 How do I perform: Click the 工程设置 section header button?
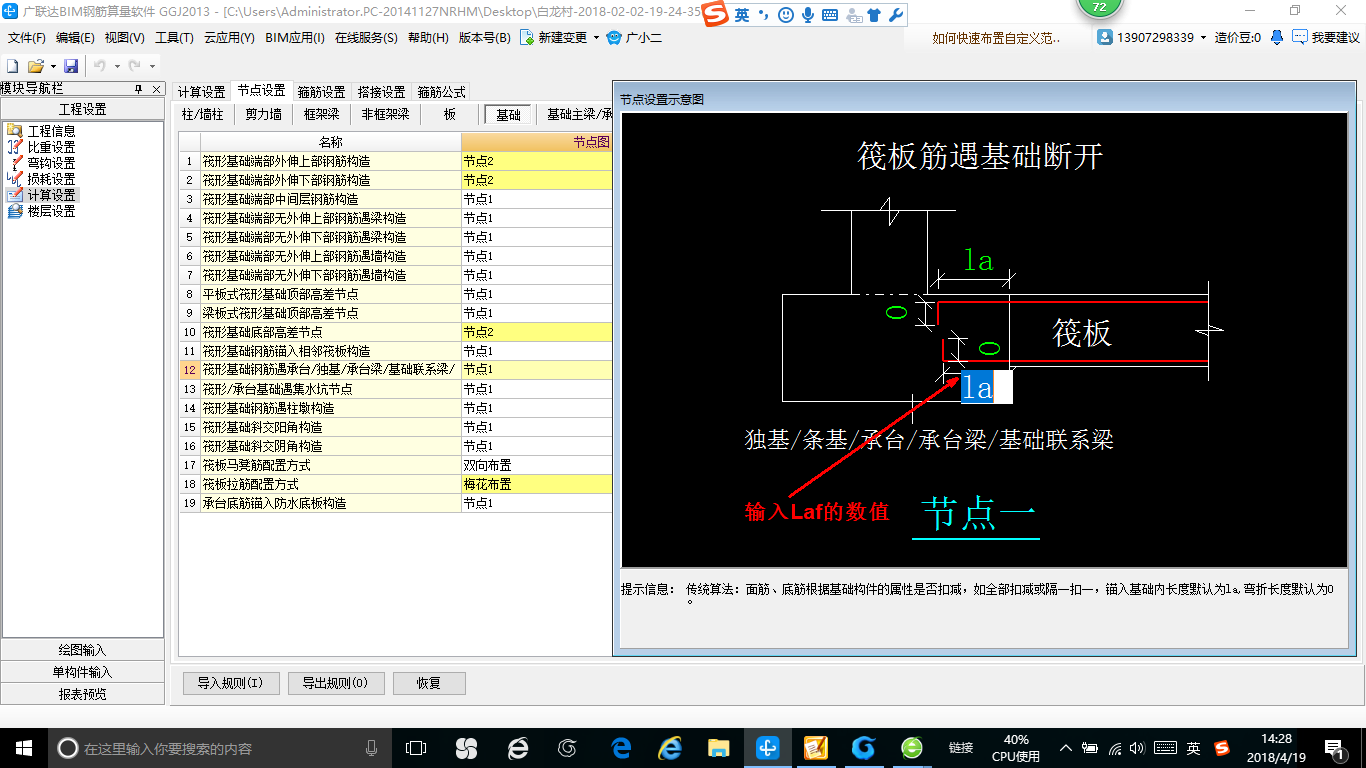(x=82, y=109)
